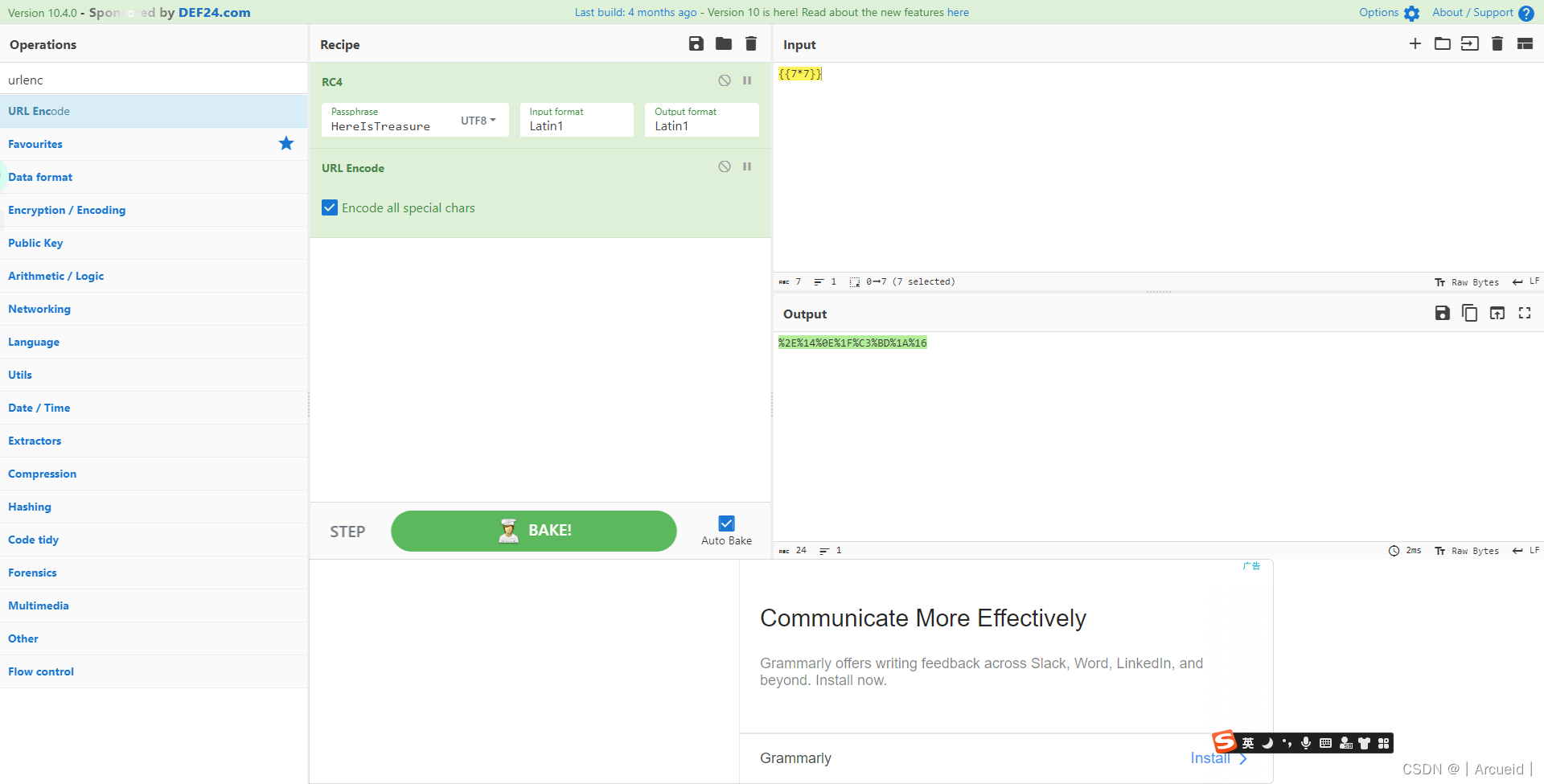Save the recipe using the disk icon
1544x784 pixels.
[x=696, y=43]
